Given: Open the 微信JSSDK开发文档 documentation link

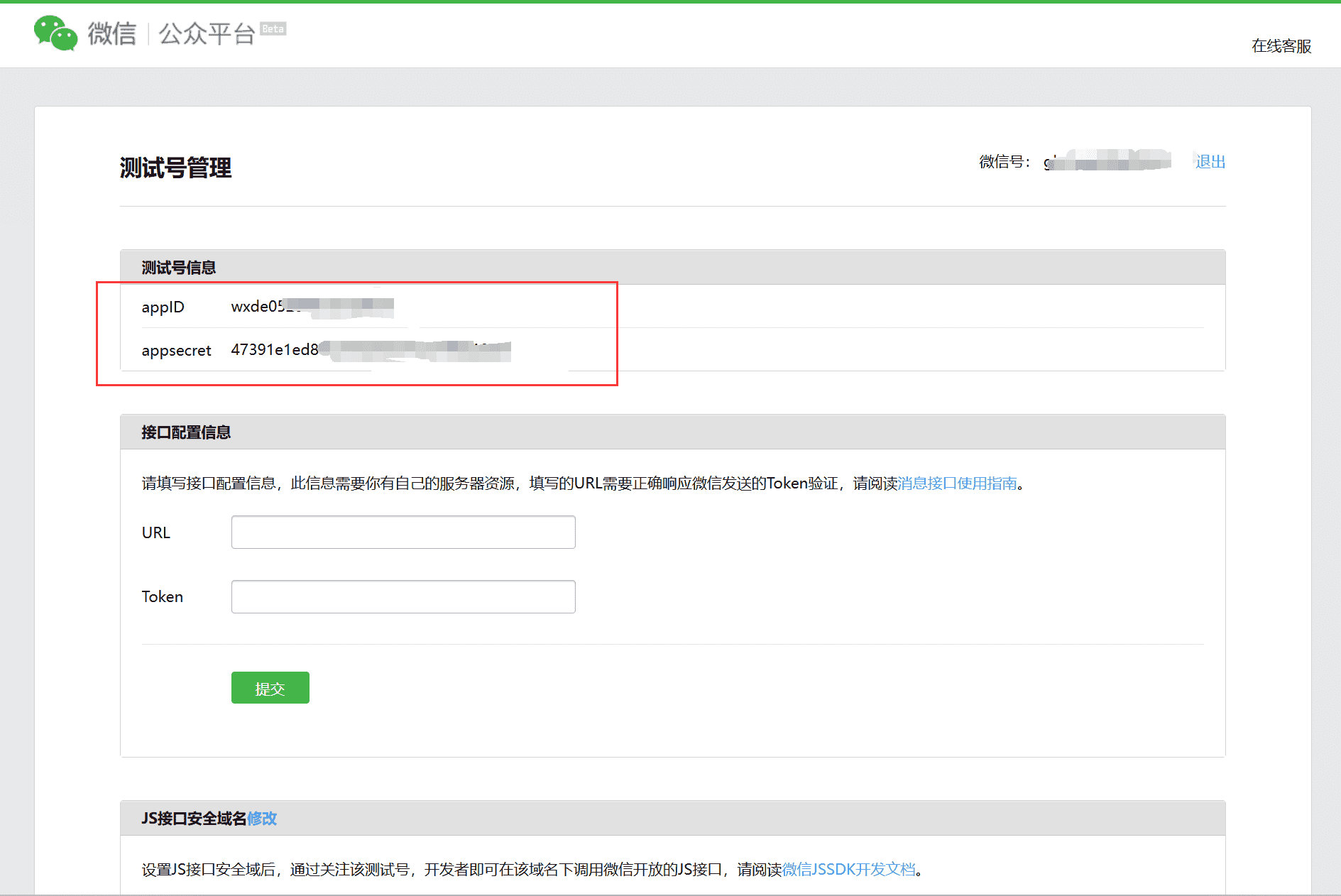Looking at the screenshot, I should (x=849, y=869).
